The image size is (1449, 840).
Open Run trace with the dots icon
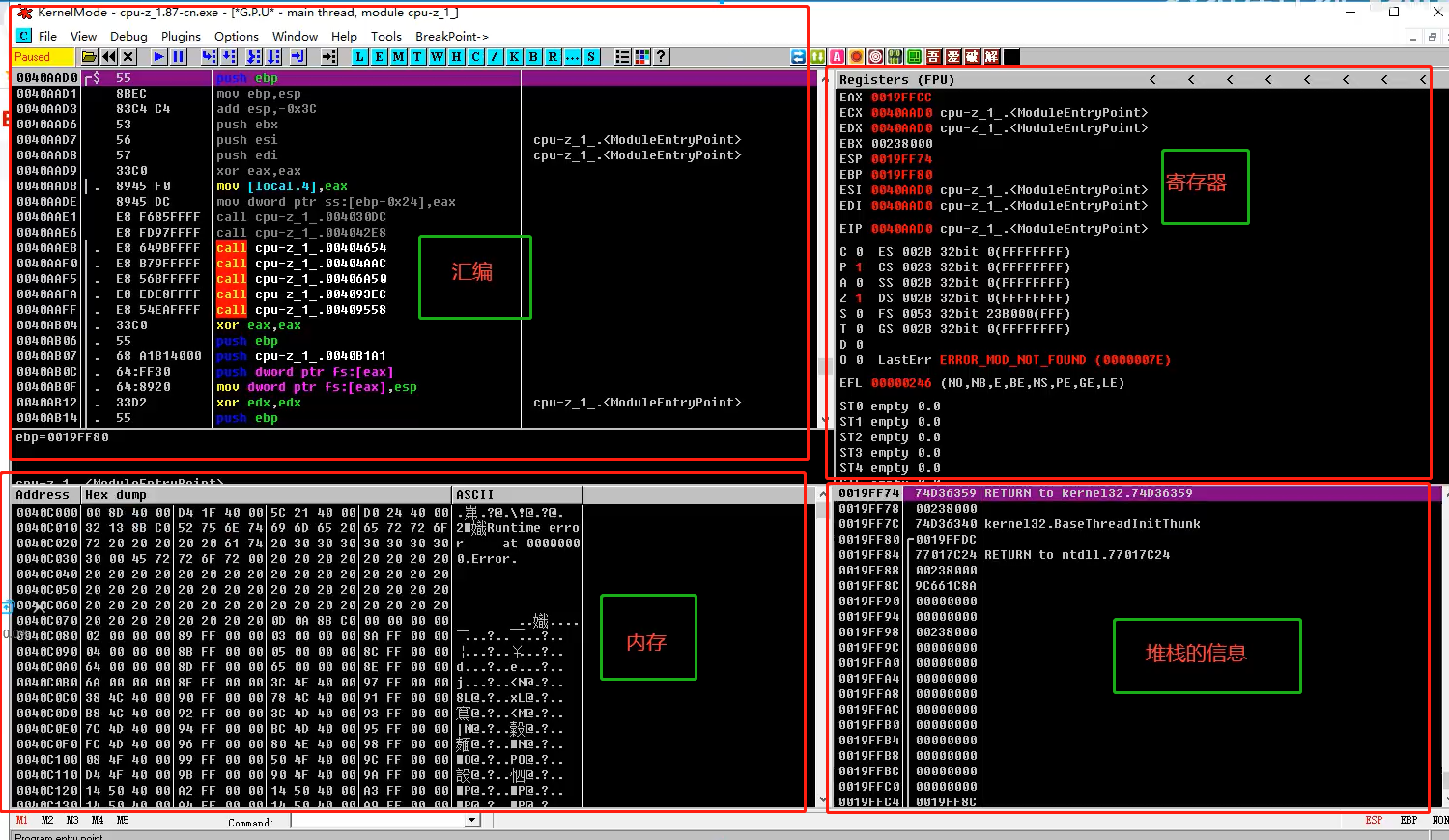572,57
